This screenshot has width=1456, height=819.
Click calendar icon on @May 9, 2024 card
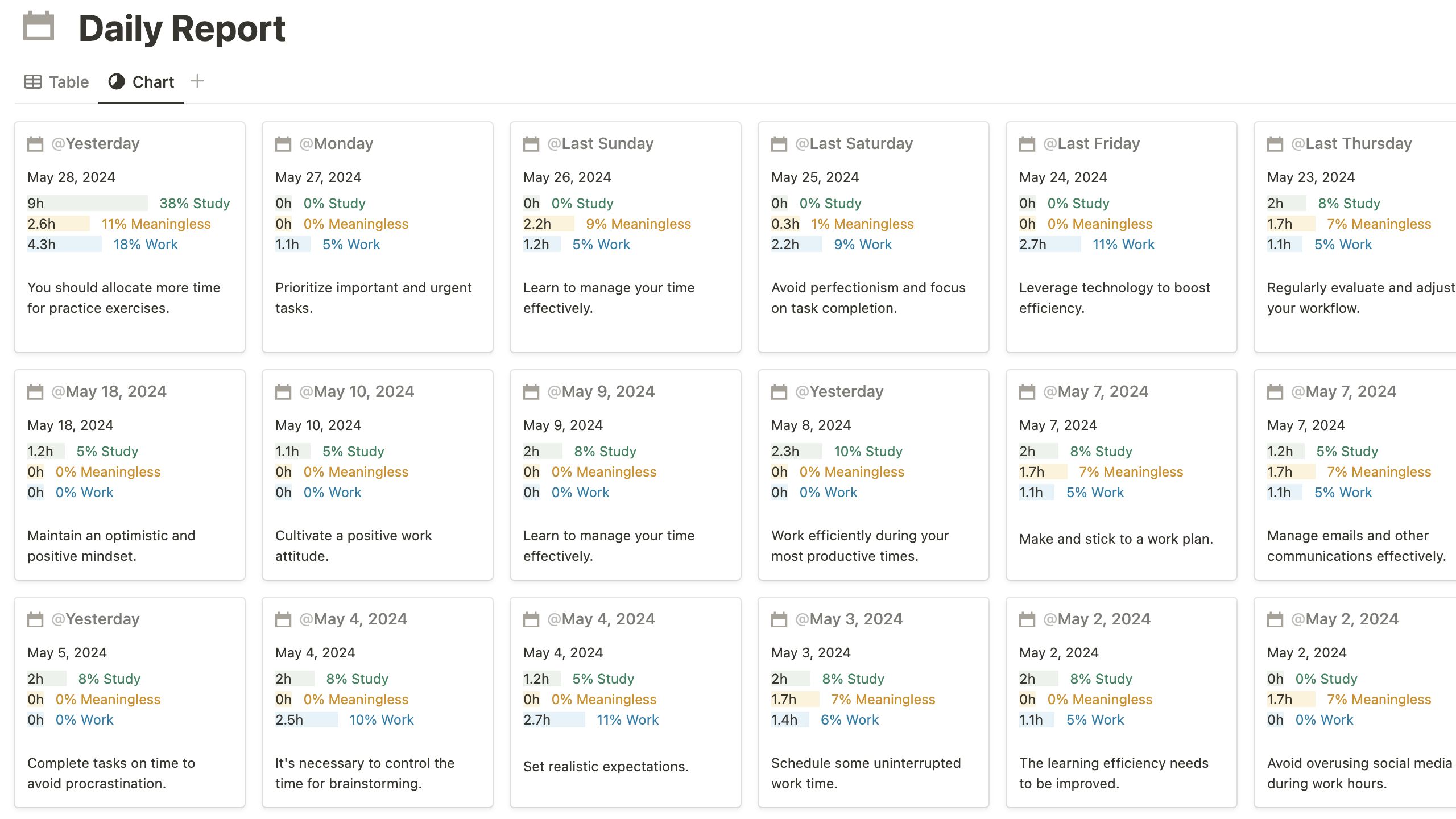click(531, 392)
